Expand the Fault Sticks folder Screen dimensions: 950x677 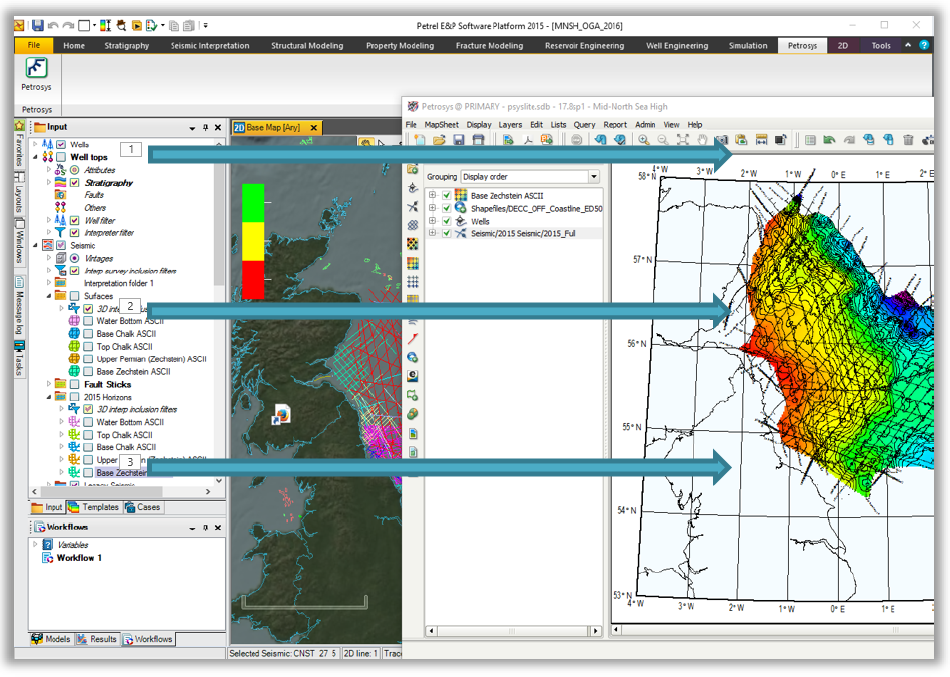click(x=48, y=384)
